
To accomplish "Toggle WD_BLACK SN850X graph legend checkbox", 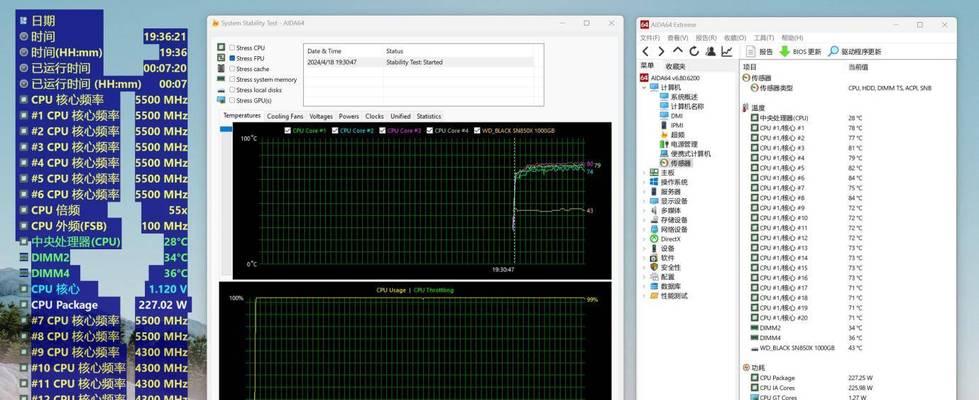I will [x=477, y=130].
